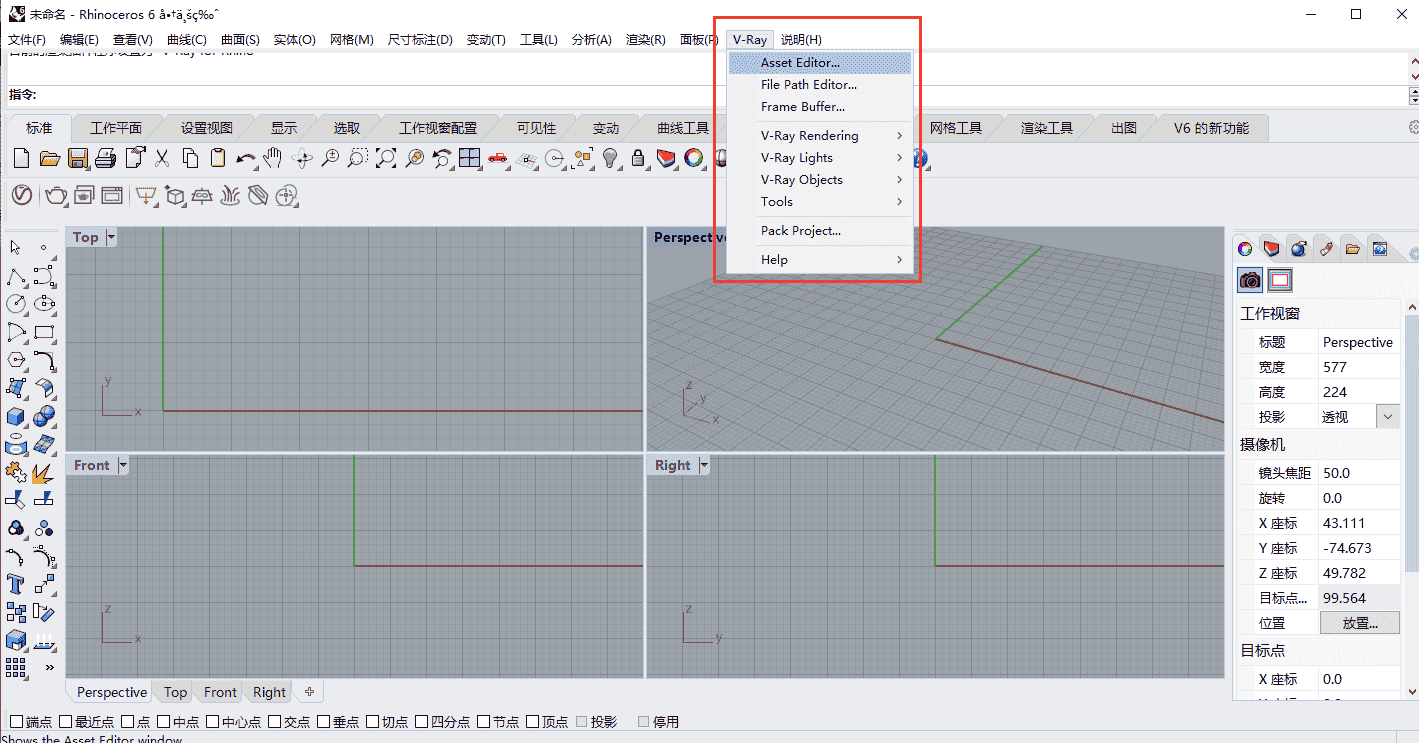Open camera properties via the camera icon

pyautogui.click(x=1249, y=280)
